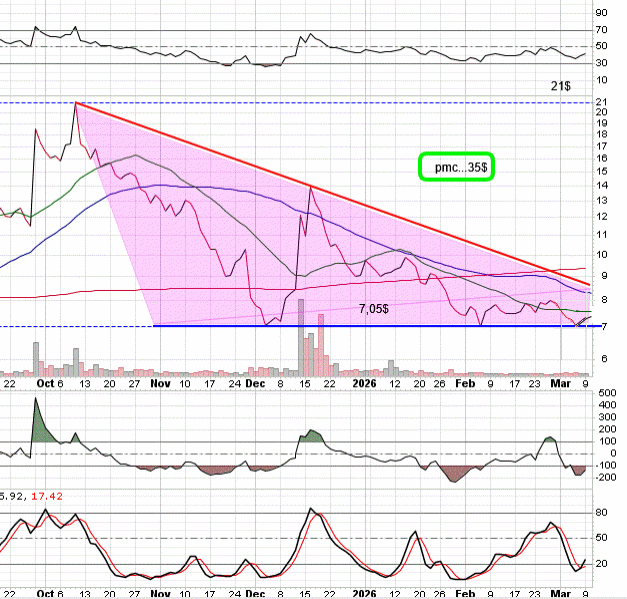Screen dimensions: 627x599
Task: Select the "21$" price annotation text
Action: (561, 87)
